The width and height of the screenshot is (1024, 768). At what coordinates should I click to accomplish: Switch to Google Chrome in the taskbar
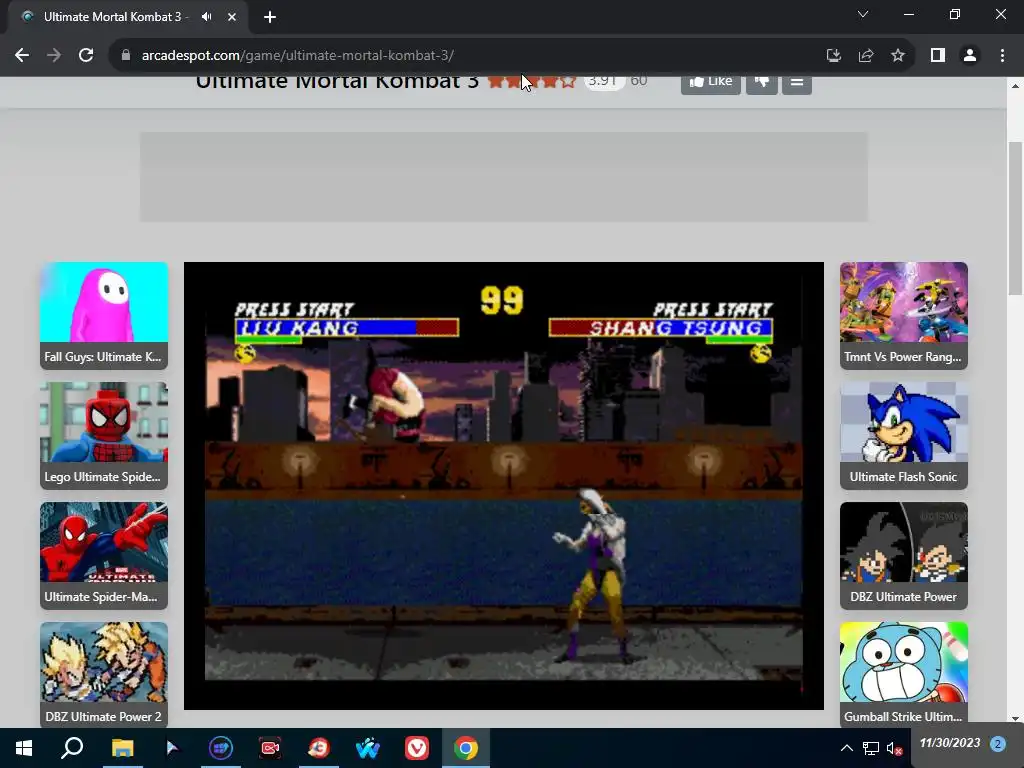466,748
